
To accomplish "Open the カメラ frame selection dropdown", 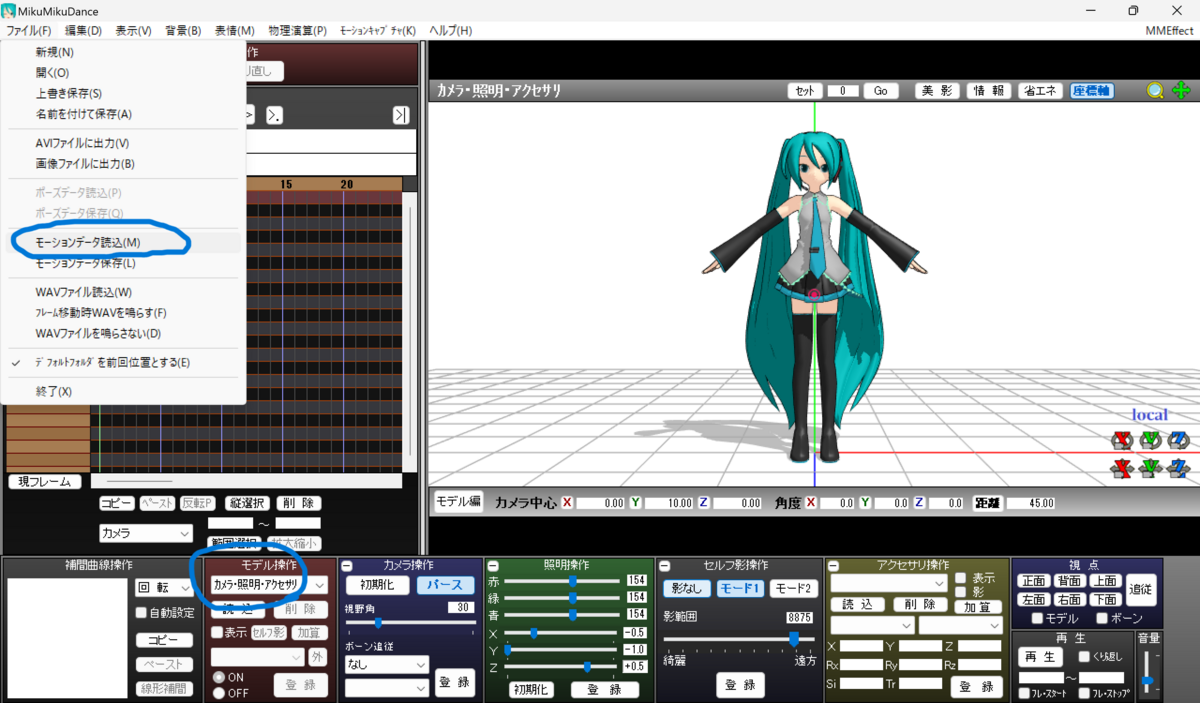I will (x=148, y=533).
